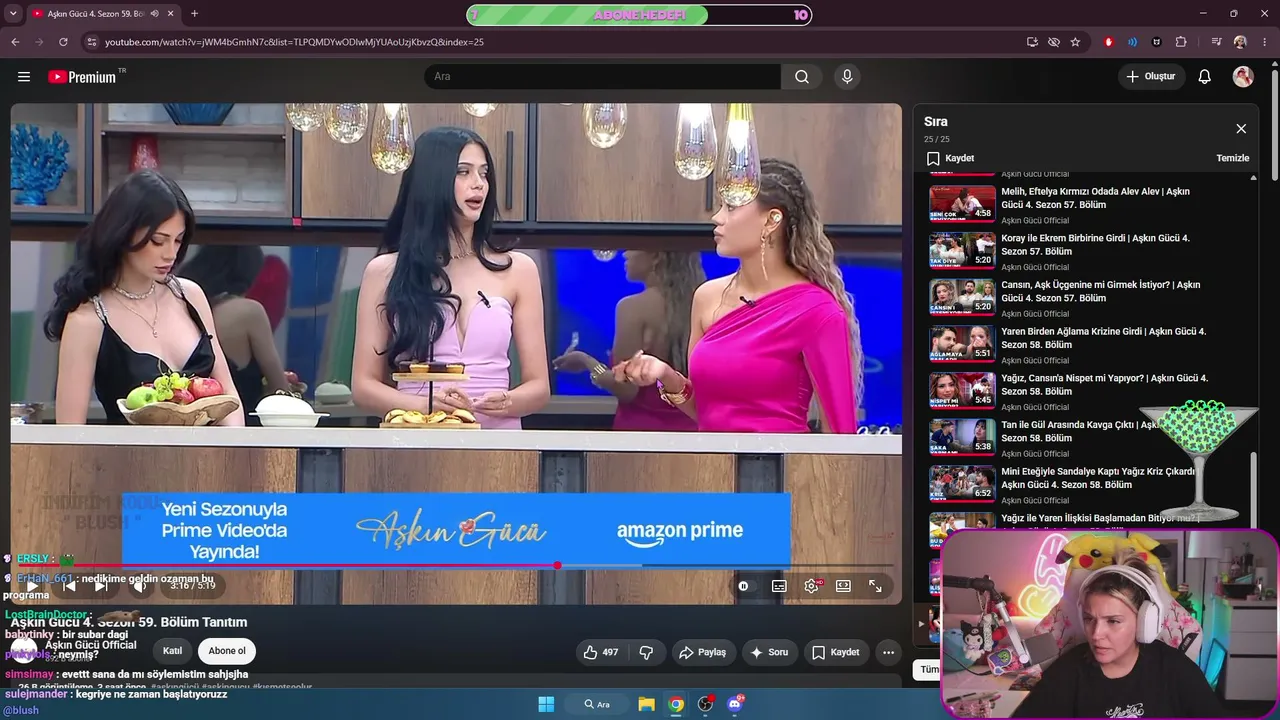Open the black cat-face extension
Image resolution: width=1280 pixels, height=720 pixels.
(x=1157, y=42)
